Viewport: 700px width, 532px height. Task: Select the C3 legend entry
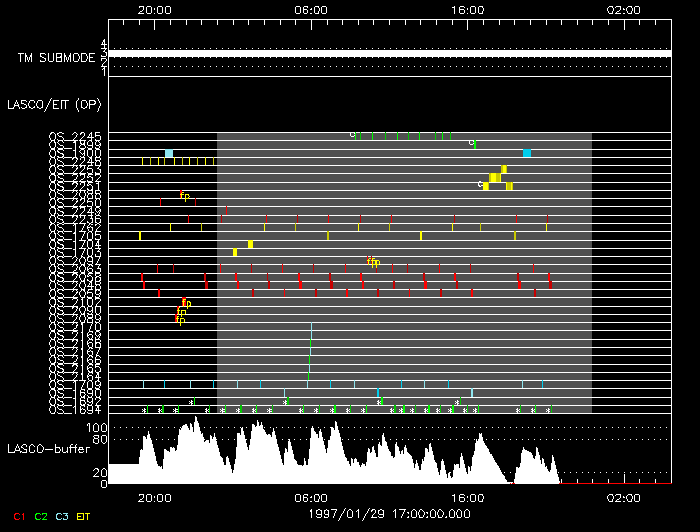62,516
